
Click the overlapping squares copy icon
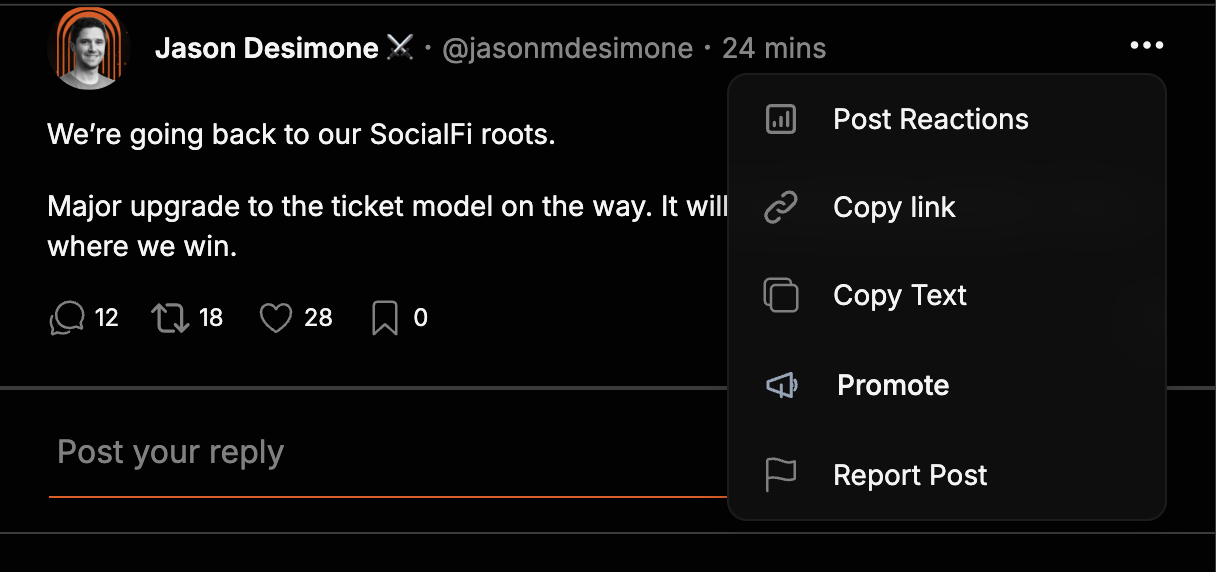click(780, 296)
